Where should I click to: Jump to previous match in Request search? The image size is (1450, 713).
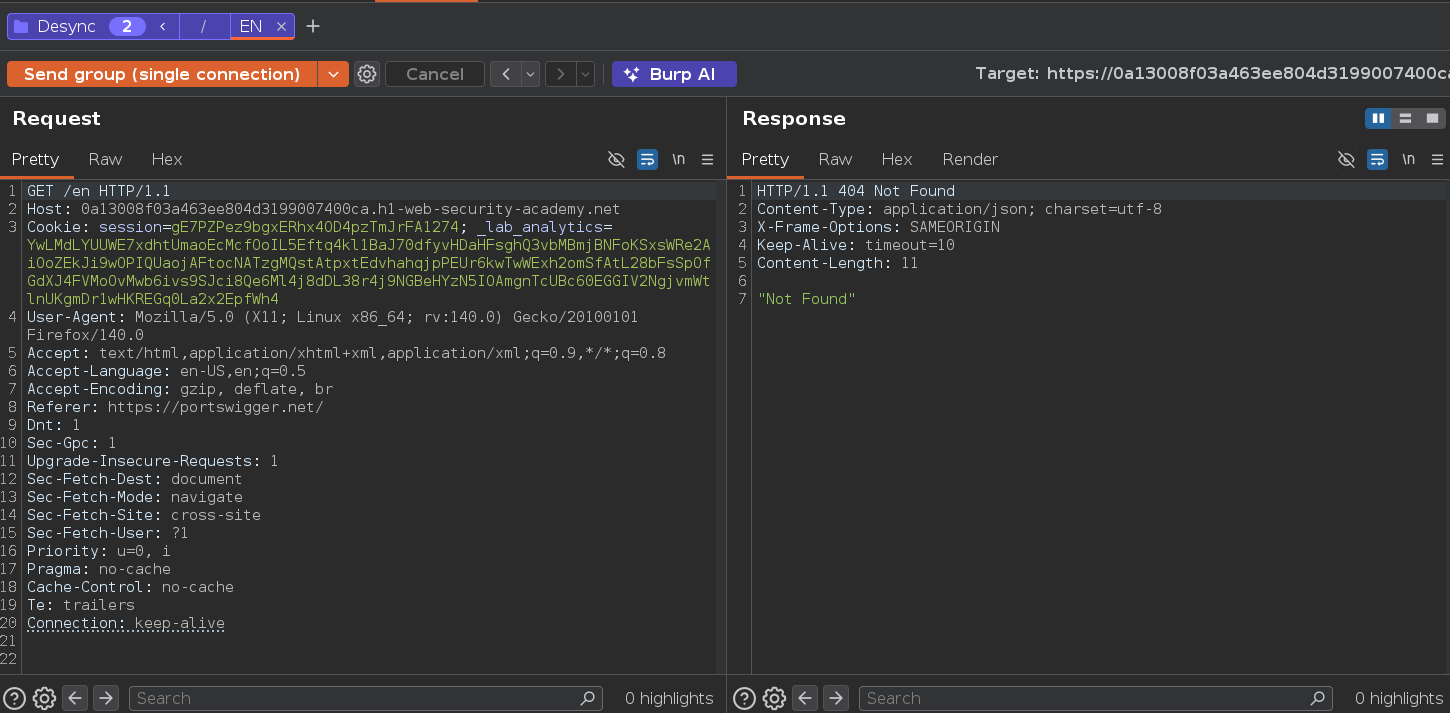pos(76,698)
